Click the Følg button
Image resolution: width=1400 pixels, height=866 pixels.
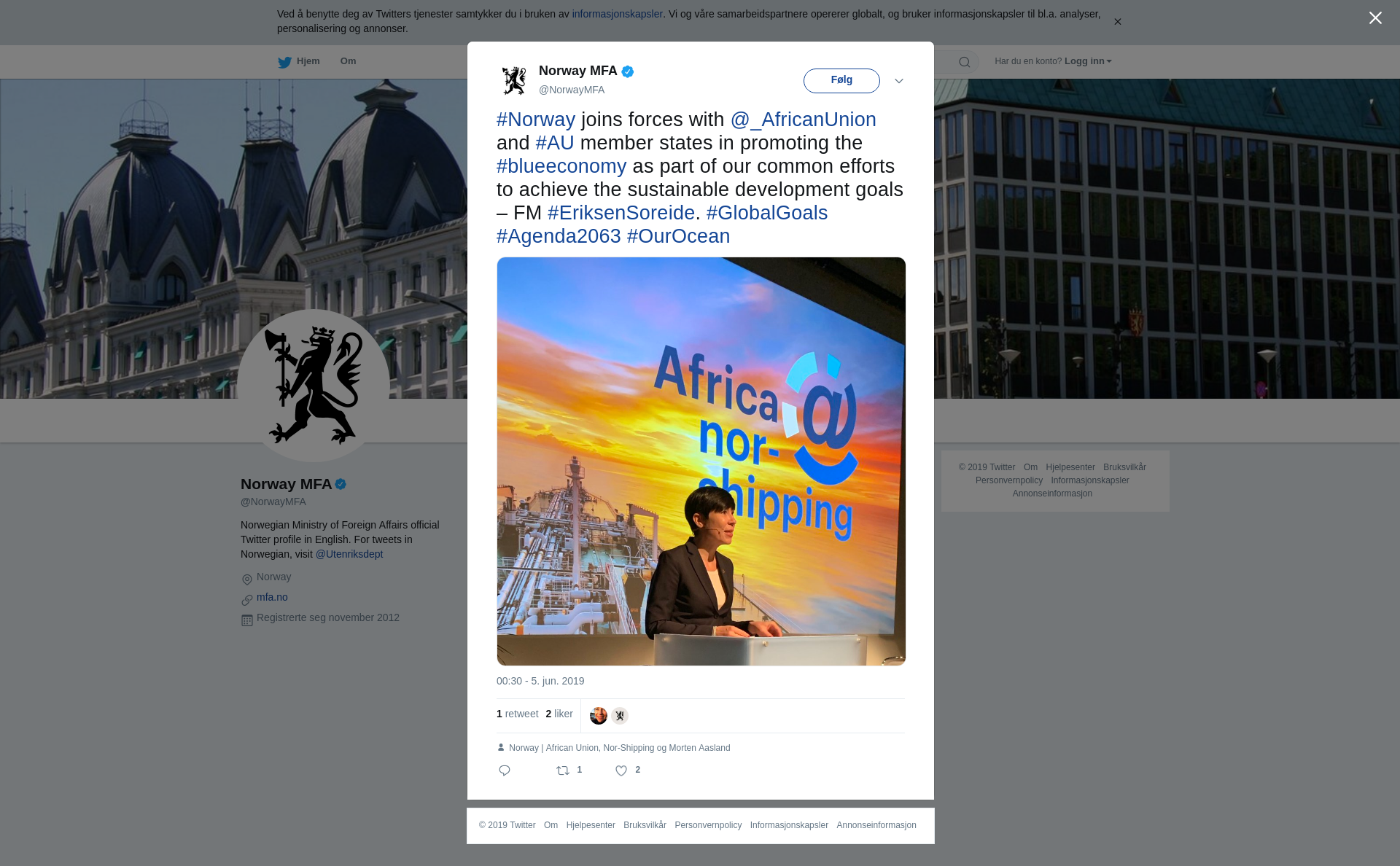[x=841, y=81]
